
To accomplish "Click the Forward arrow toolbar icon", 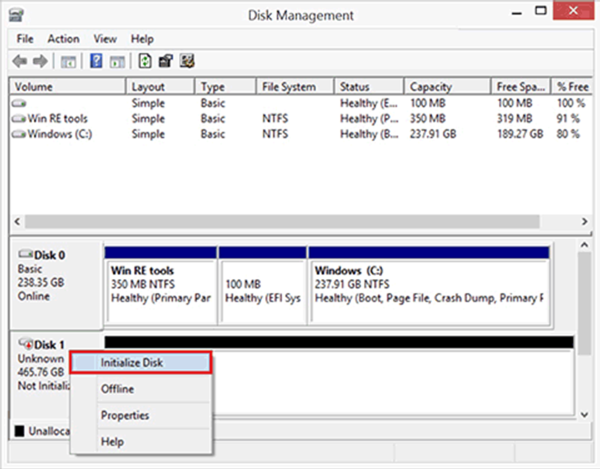I will [40, 61].
